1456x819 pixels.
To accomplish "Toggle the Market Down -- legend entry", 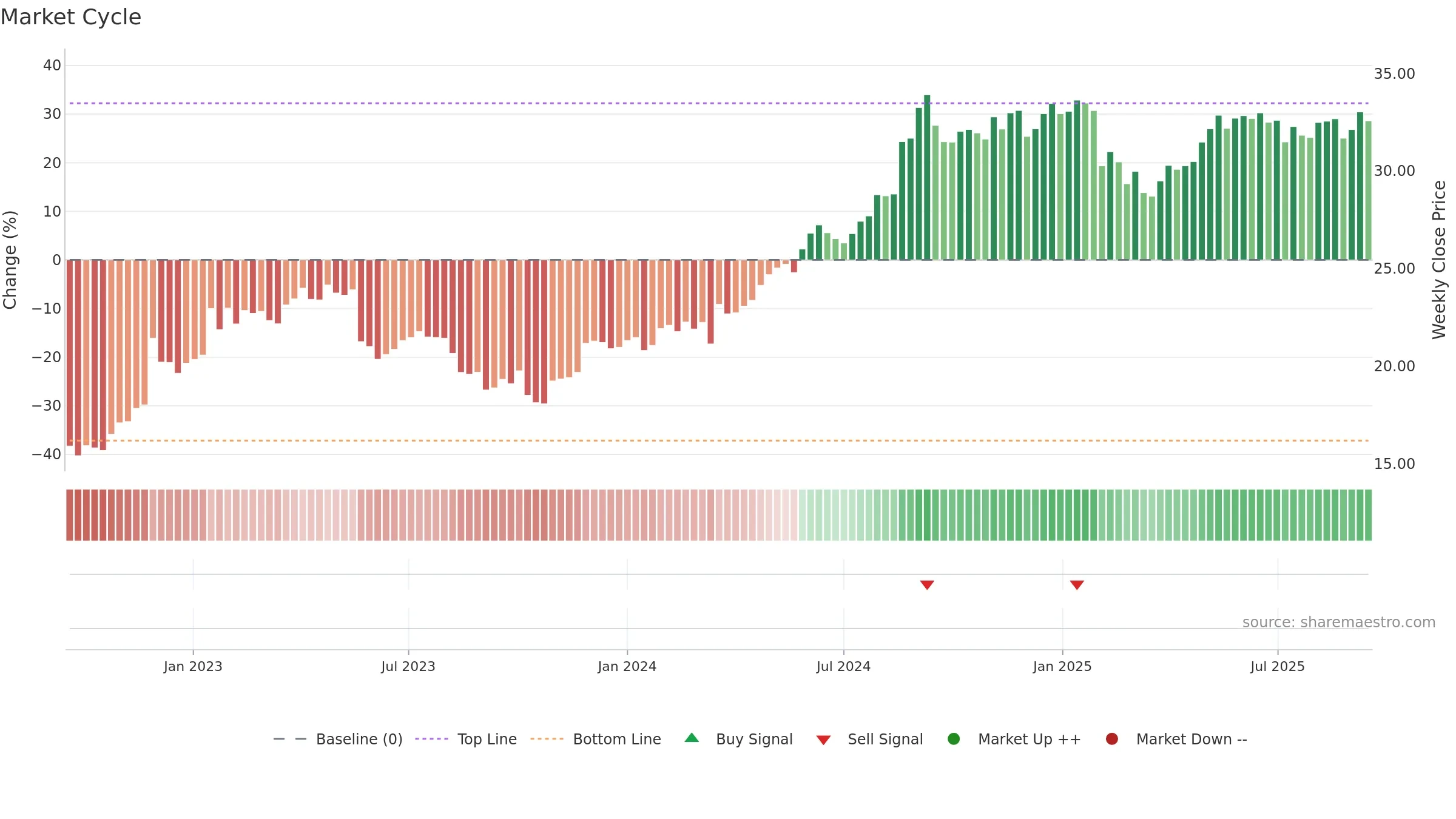I will click(1176, 739).
